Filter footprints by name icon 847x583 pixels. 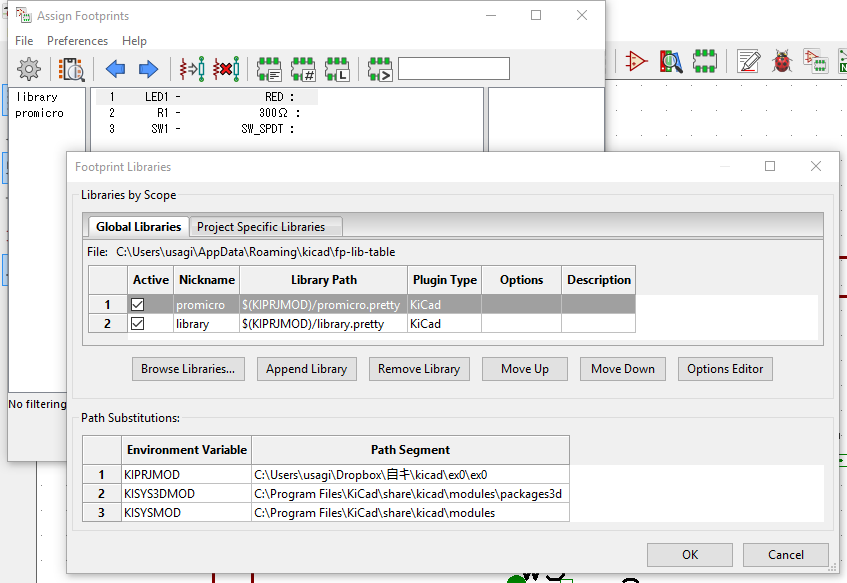[380, 69]
